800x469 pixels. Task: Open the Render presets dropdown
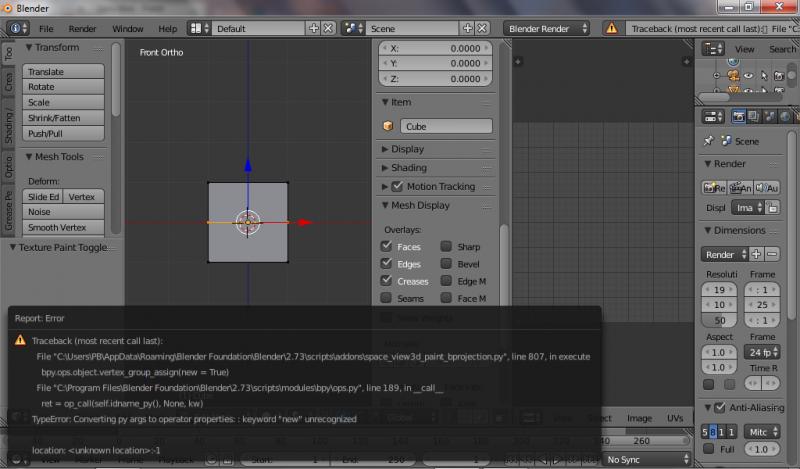pyautogui.click(x=724, y=254)
